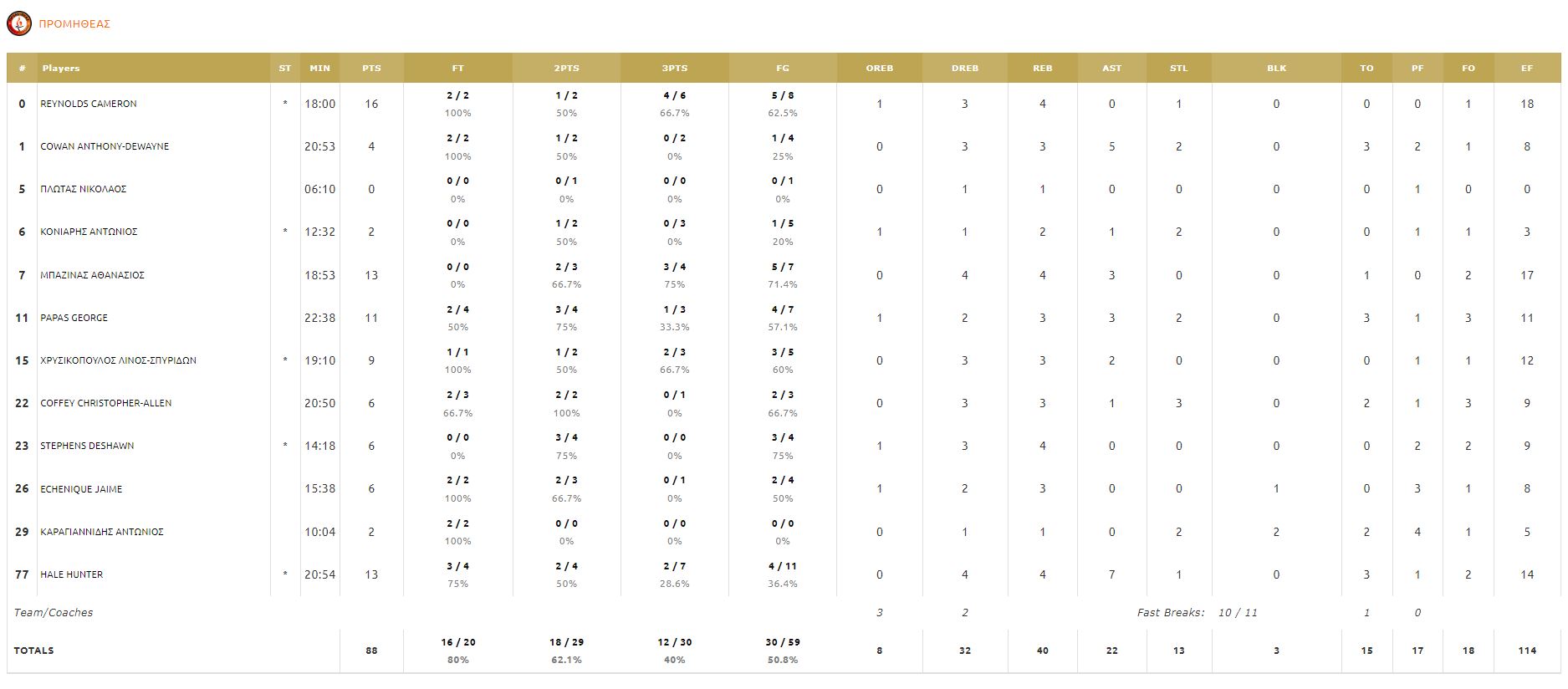Open REYNOLDS CAMERON player entry
Image resolution: width=1568 pixels, height=689 pixels.
(x=89, y=104)
